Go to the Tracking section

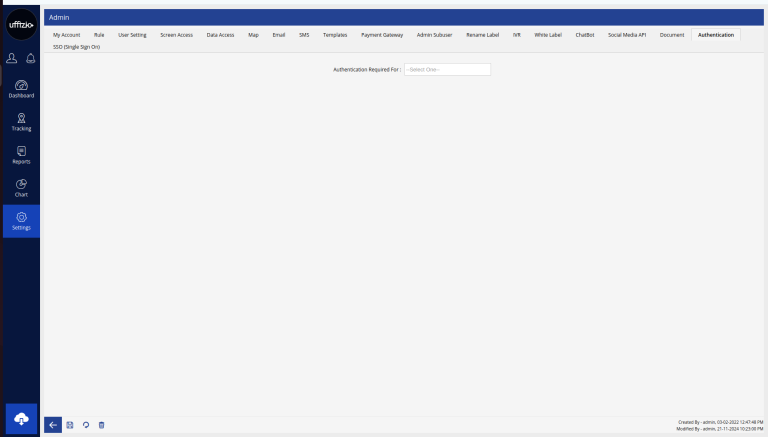coord(21,122)
